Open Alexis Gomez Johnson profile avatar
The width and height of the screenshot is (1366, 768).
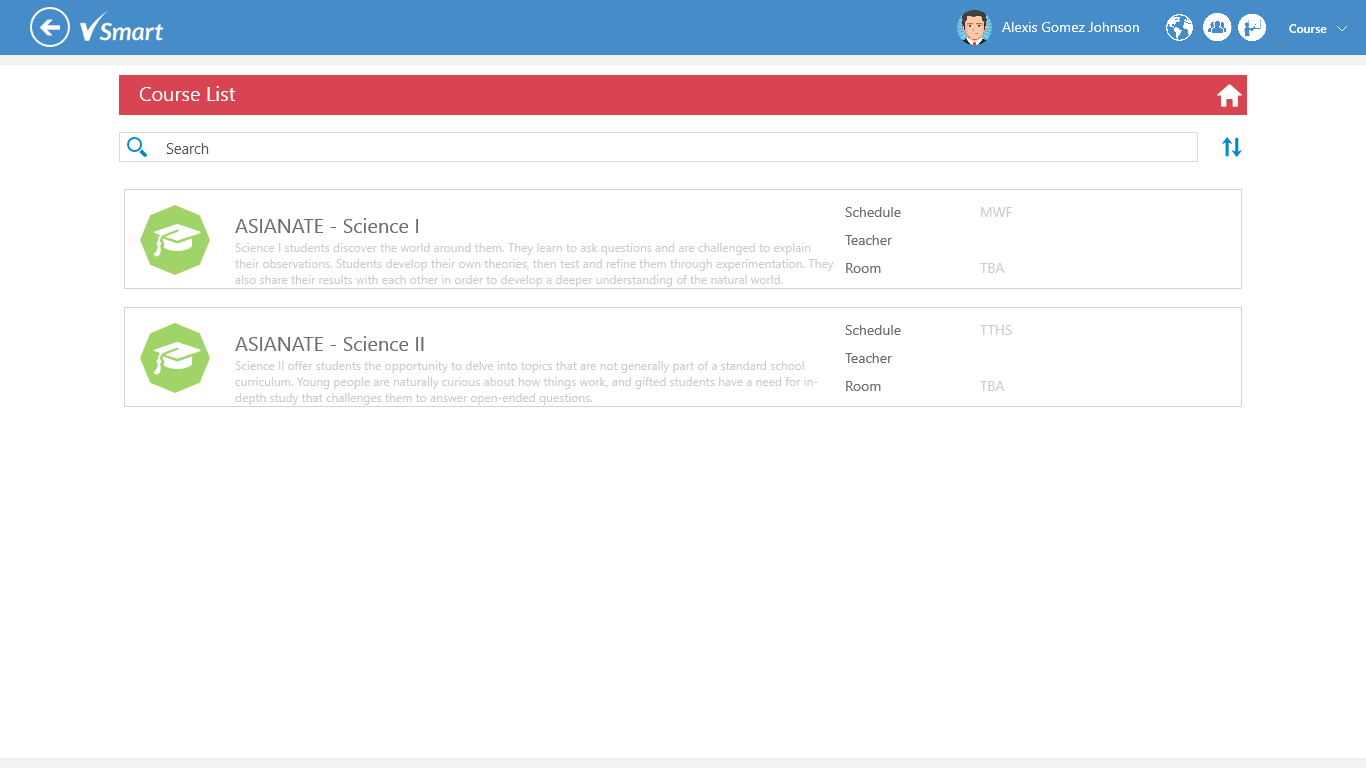pyautogui.click(x=973, y=28)
